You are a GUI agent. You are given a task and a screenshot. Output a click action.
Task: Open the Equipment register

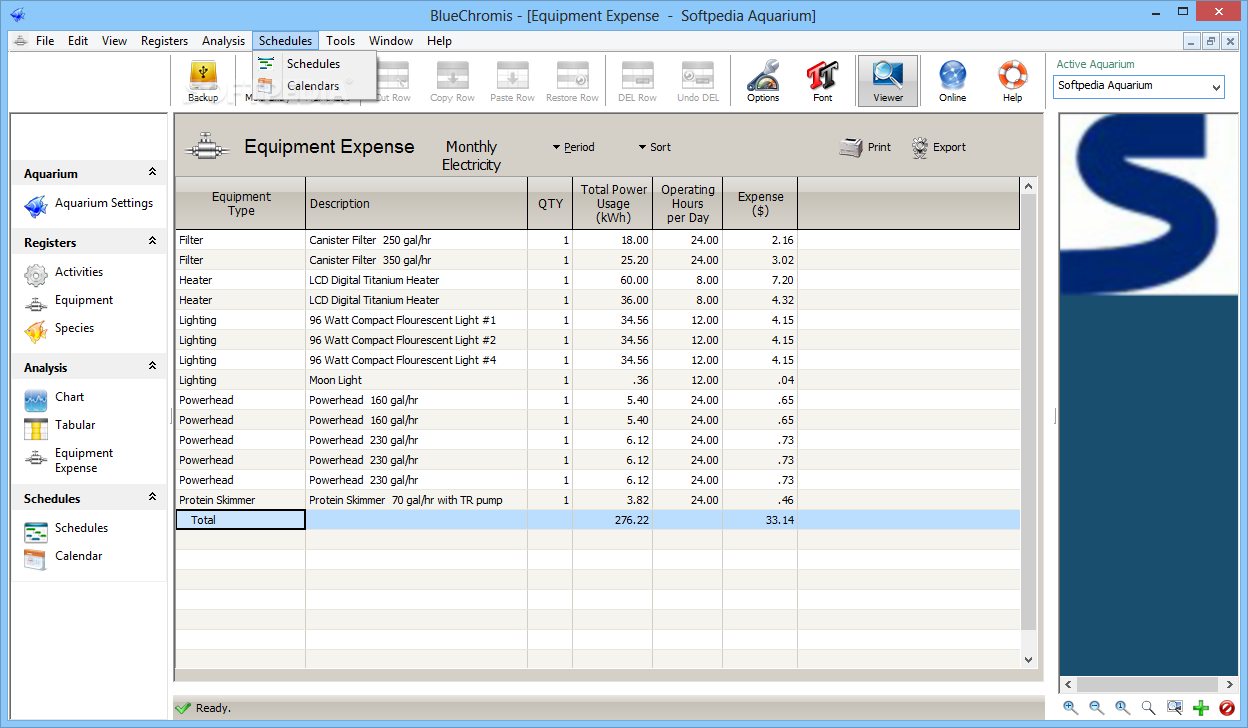(69, 301)
